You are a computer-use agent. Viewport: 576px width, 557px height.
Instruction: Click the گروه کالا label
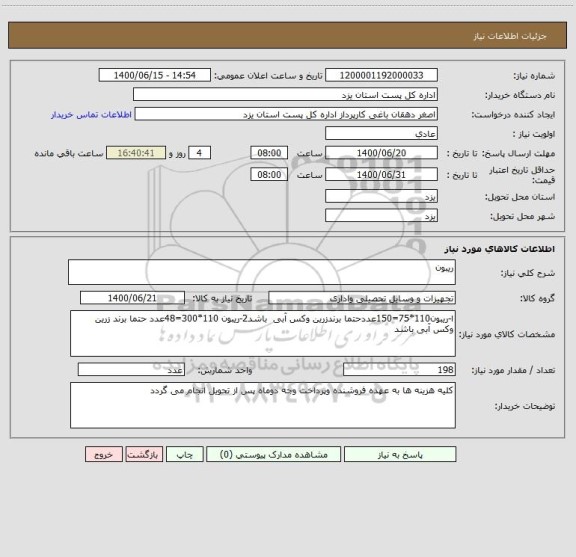click(x=537, y=299)
